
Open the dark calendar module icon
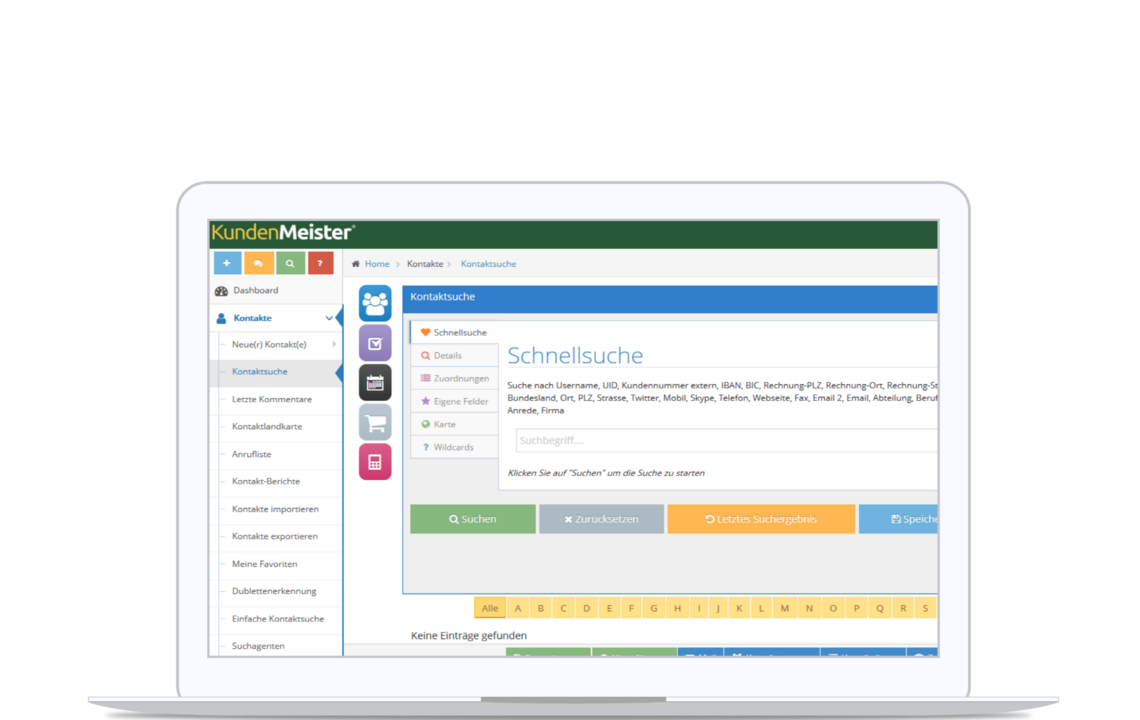tap(375, 383)
